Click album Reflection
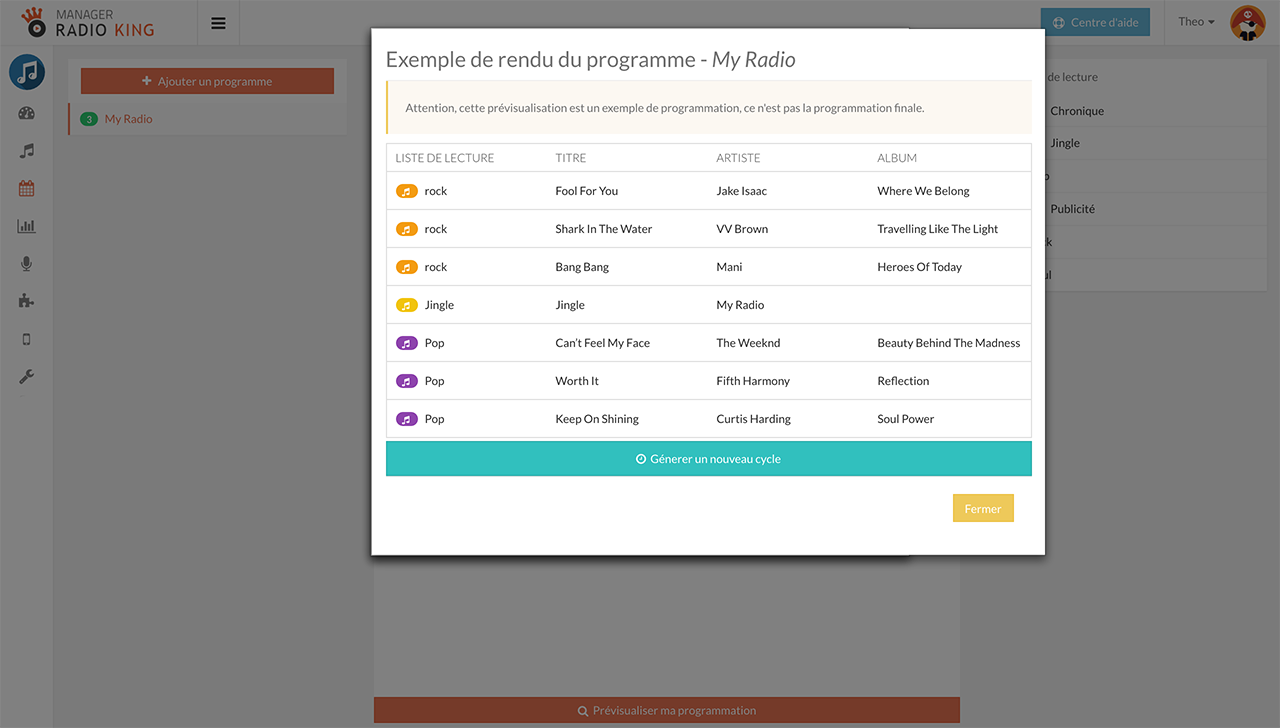The height and width of the screenshot is (728, 1280). point(903,381)
